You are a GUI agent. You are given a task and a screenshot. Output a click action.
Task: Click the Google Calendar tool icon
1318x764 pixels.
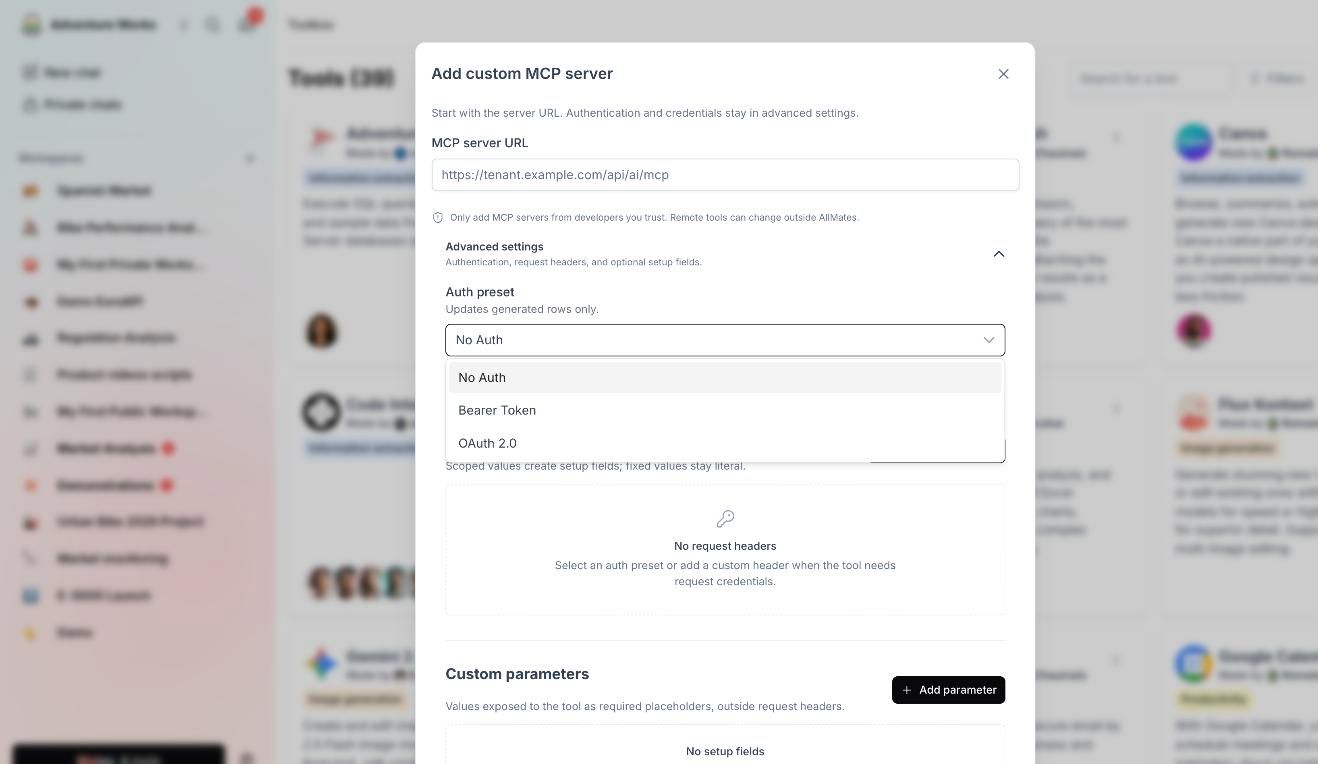[1194, 664]
